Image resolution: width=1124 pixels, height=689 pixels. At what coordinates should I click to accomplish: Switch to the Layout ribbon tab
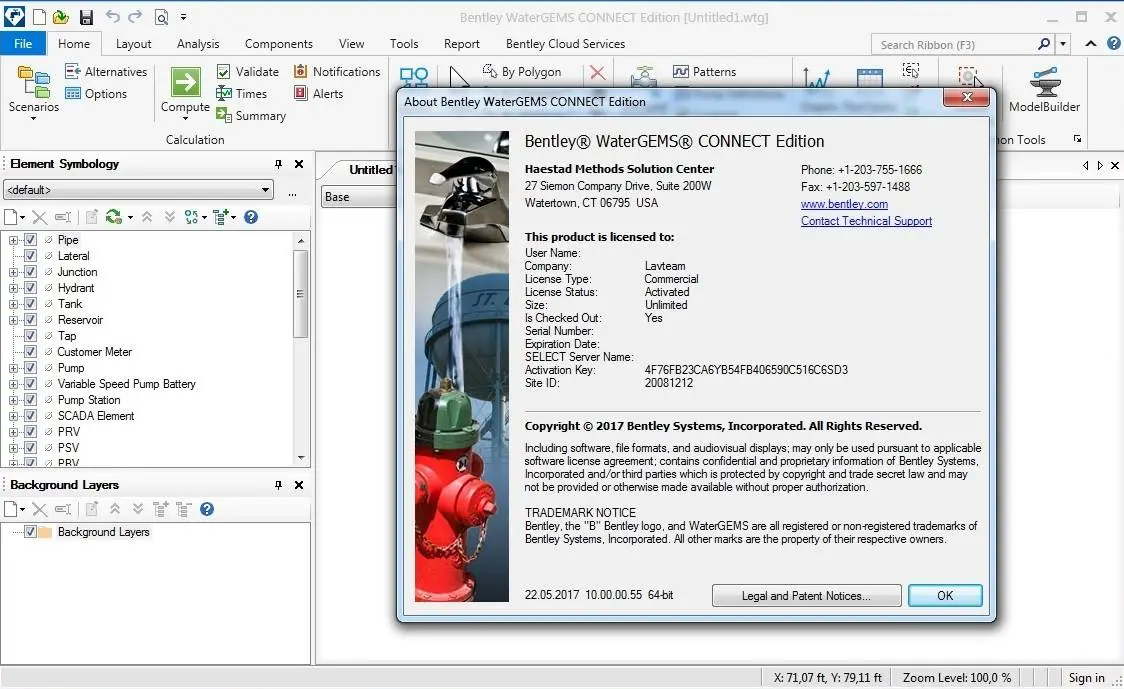133,44
